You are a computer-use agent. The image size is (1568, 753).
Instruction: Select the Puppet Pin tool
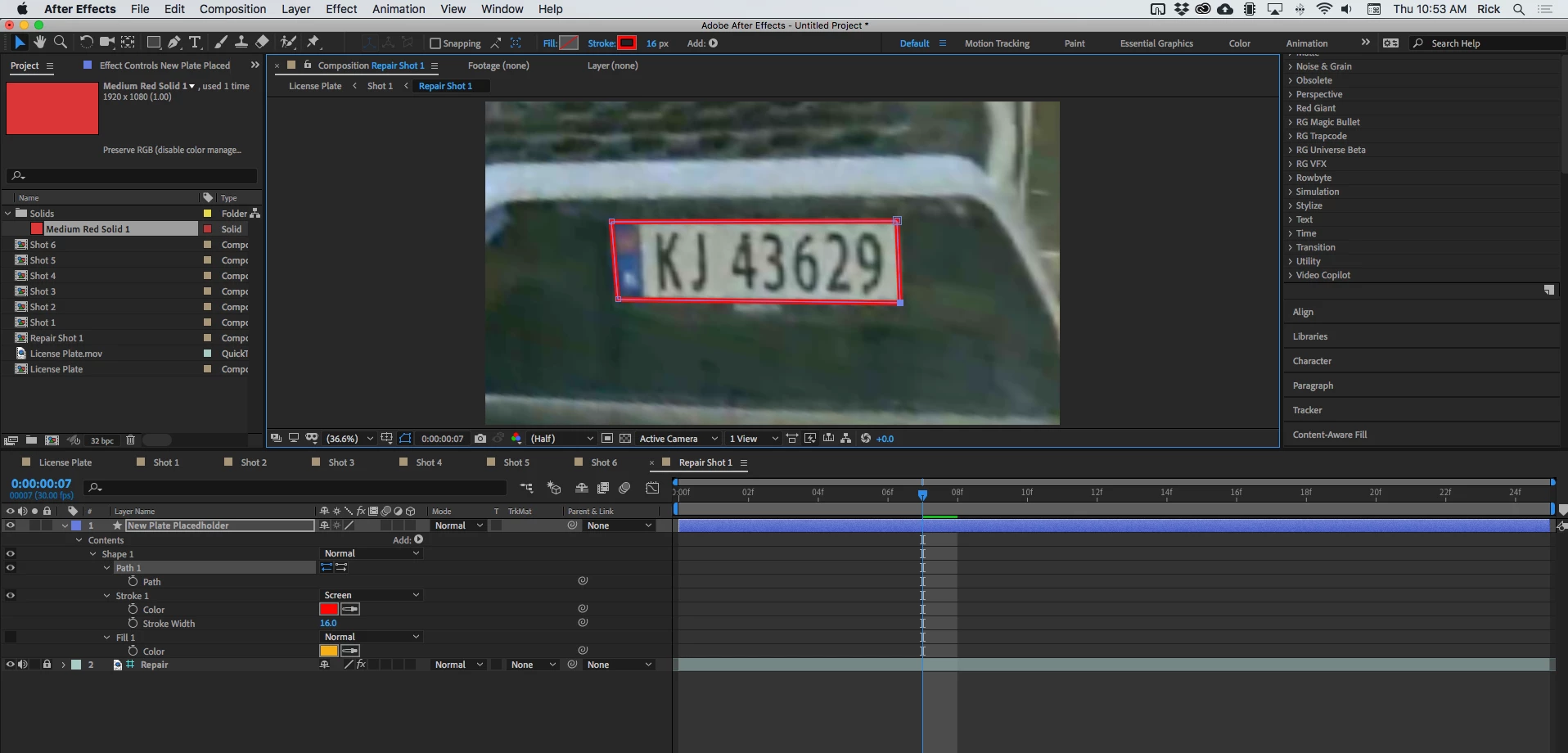[x=313, y=43]
